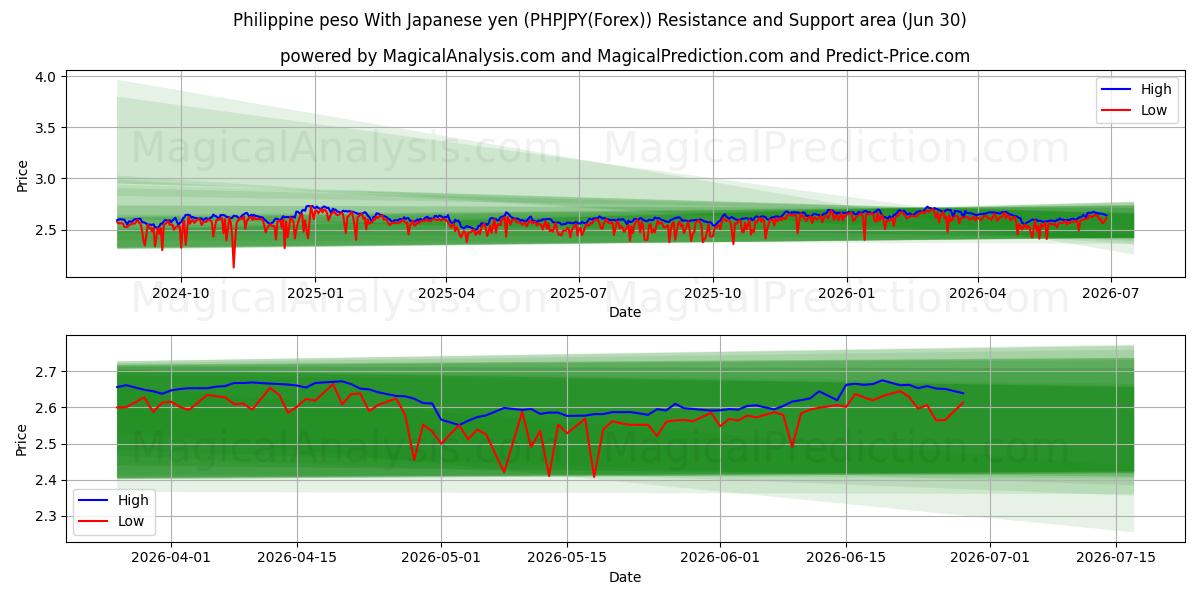Click the 2025-01 tick label on top chart
Viewport: 1200px width, 600px height.
click(x=315, y=294)
